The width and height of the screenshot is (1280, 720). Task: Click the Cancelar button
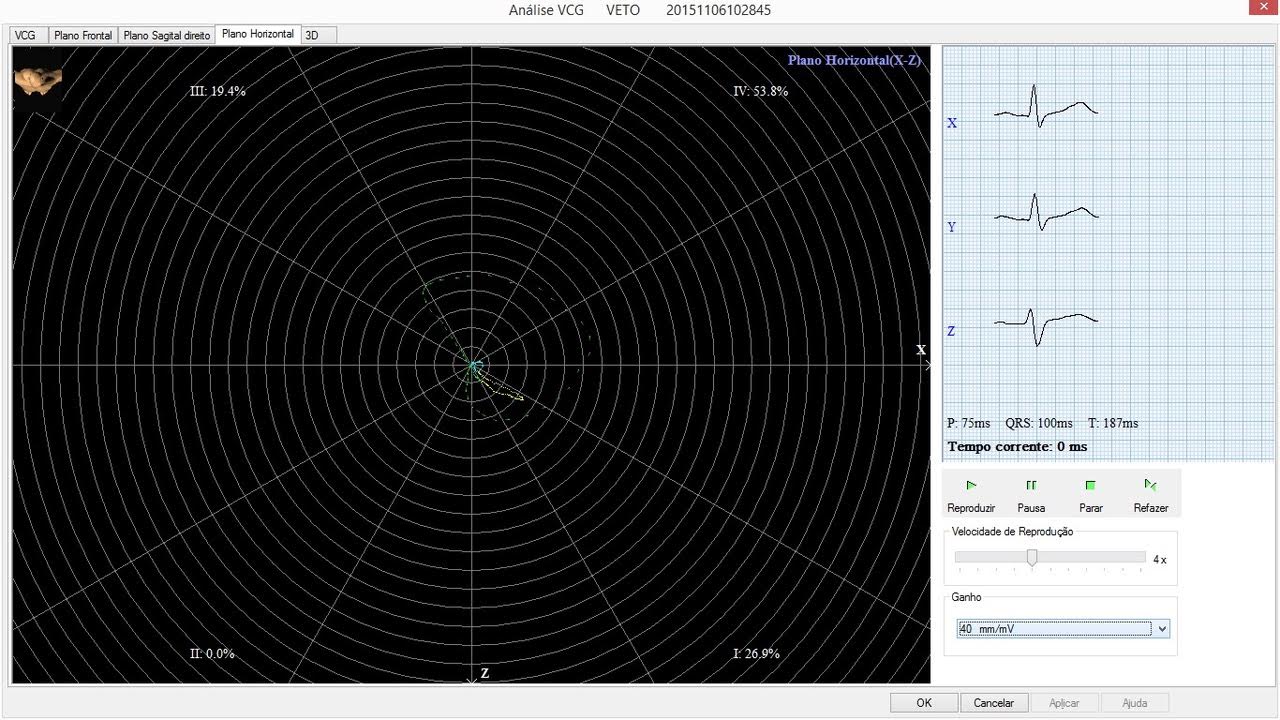[994, 703]
